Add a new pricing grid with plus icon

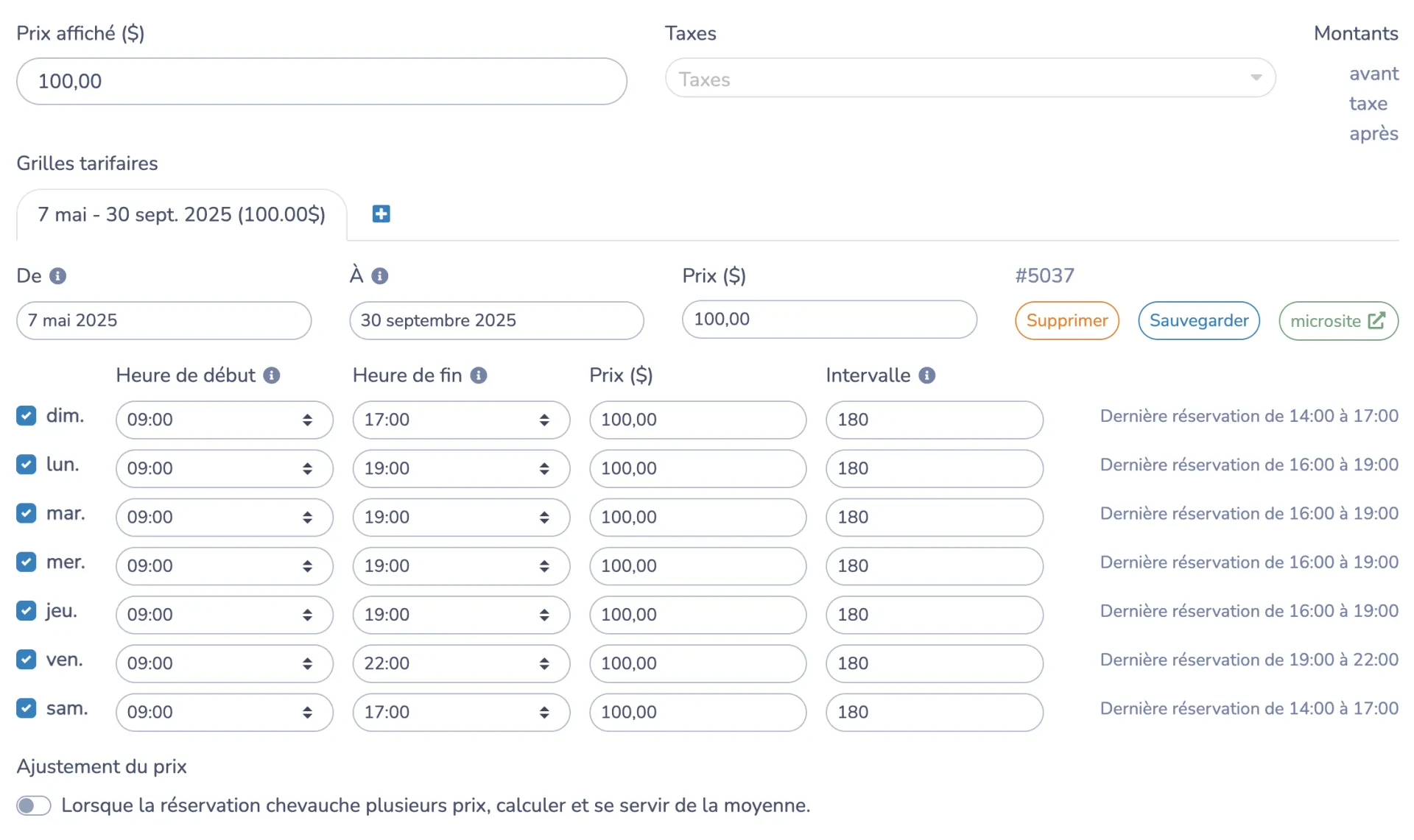click(x=381, y=214)
